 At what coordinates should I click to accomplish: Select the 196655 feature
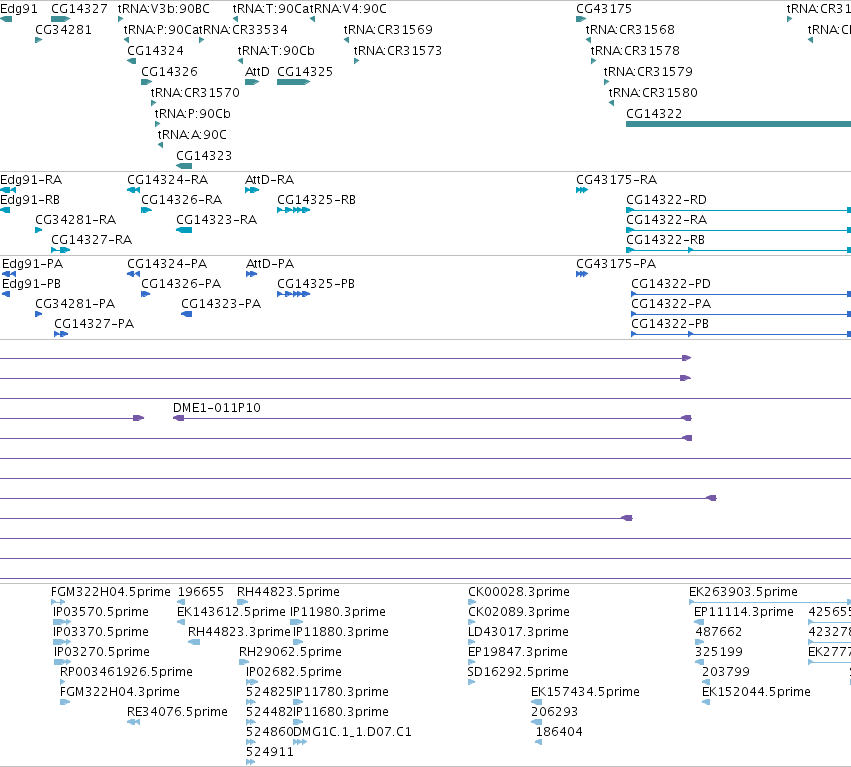pos(181,602)
